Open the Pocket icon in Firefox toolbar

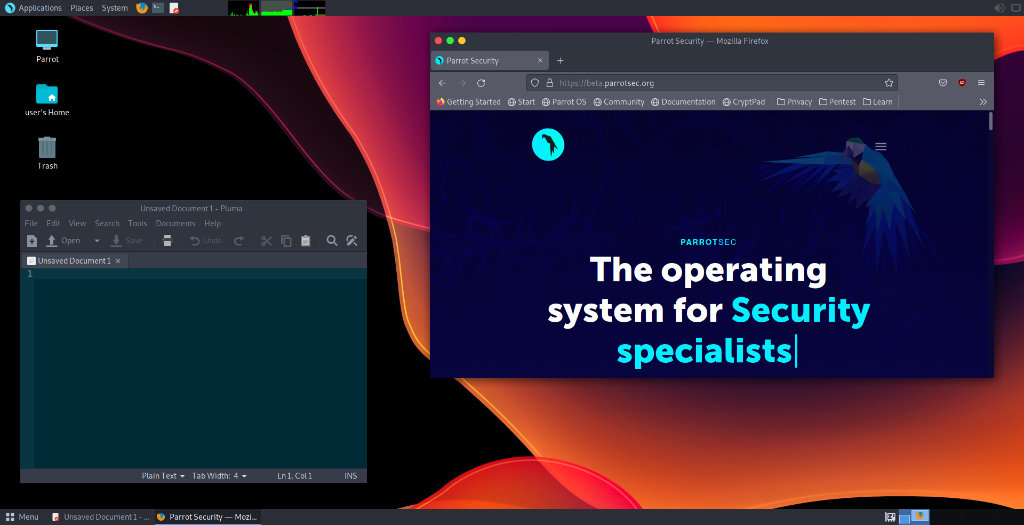coord(942,83)
